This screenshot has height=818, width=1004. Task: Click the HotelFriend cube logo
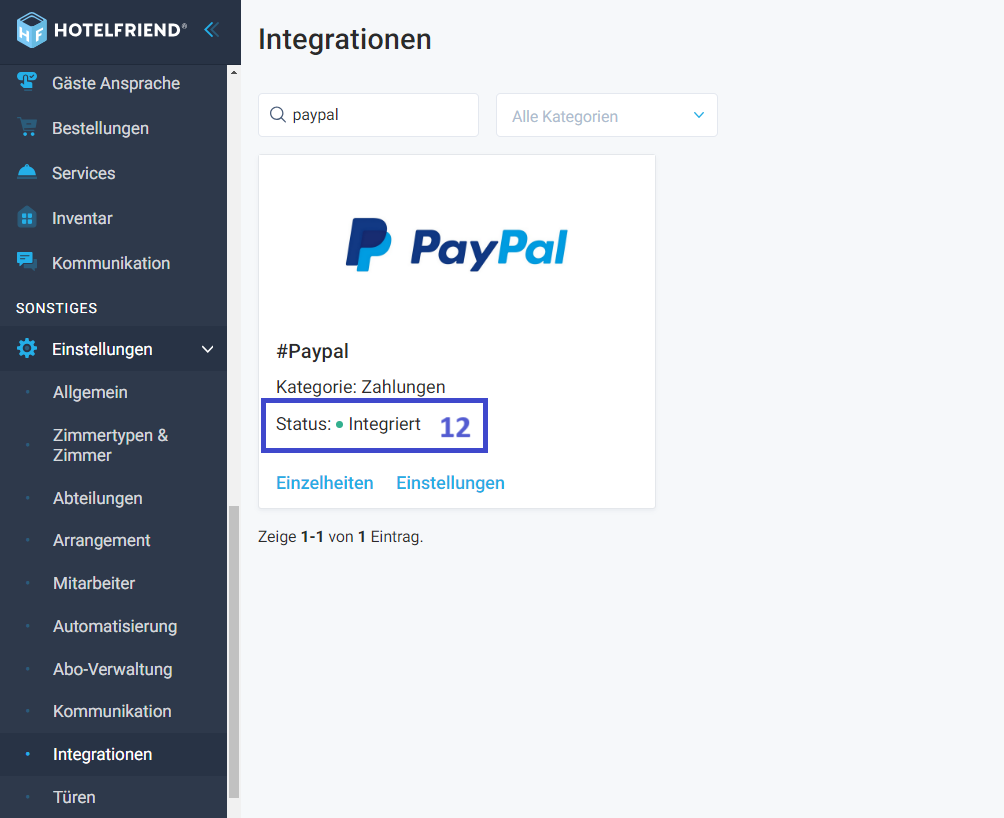31,30
